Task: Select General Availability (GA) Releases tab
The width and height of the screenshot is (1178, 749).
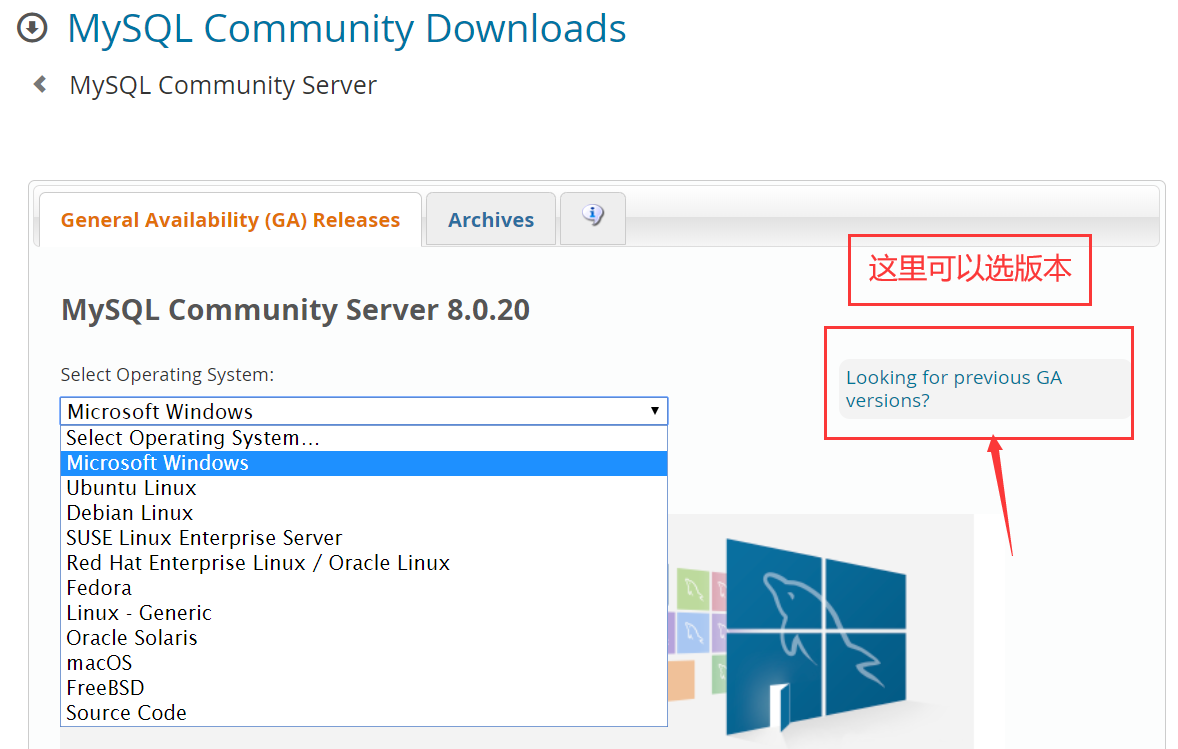Action: coord(230,219)
